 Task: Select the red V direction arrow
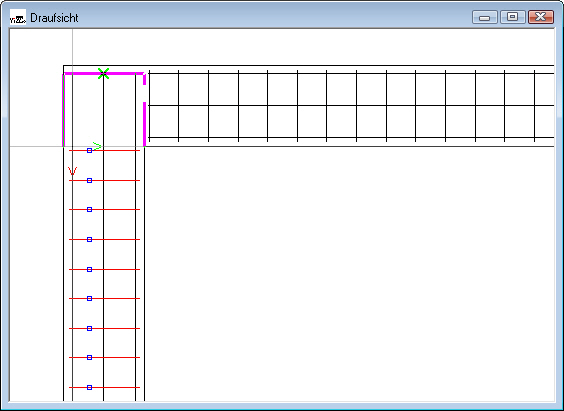73,171
